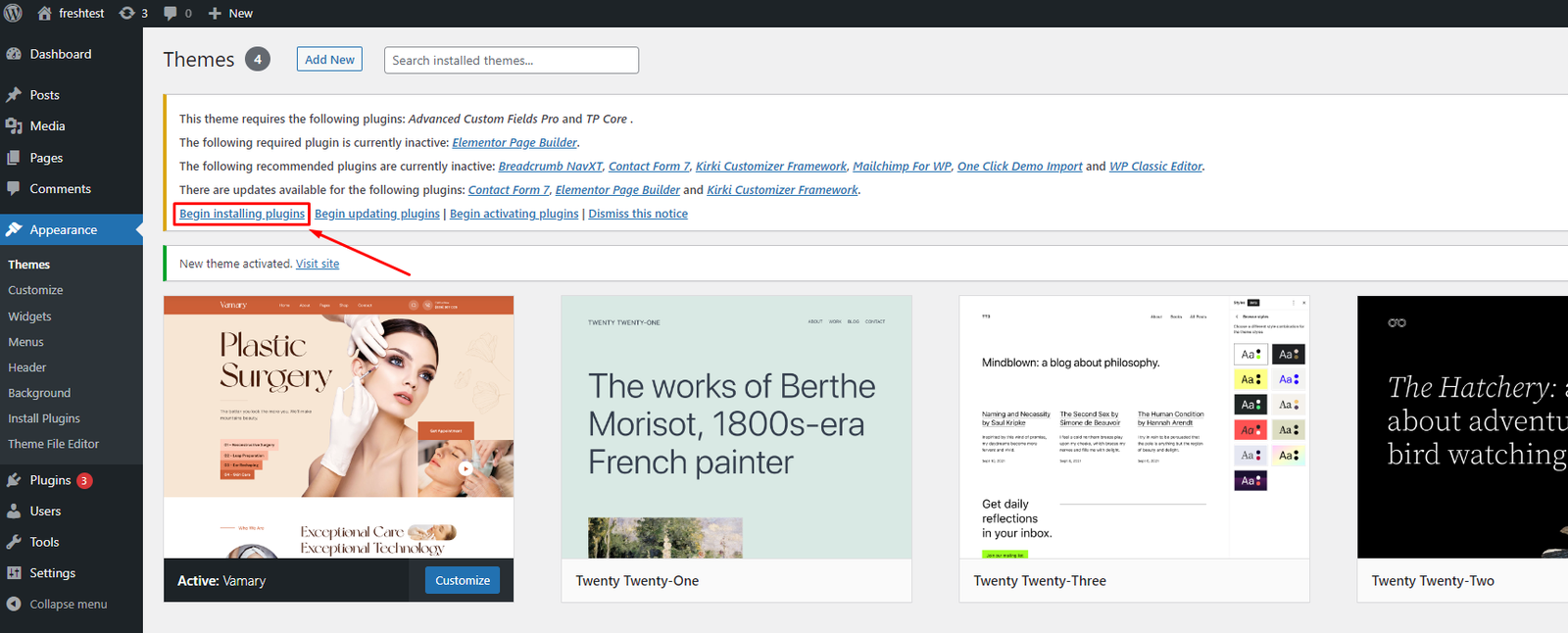
Task: Go to Users in the sidebar
Action: pos(45,511)
